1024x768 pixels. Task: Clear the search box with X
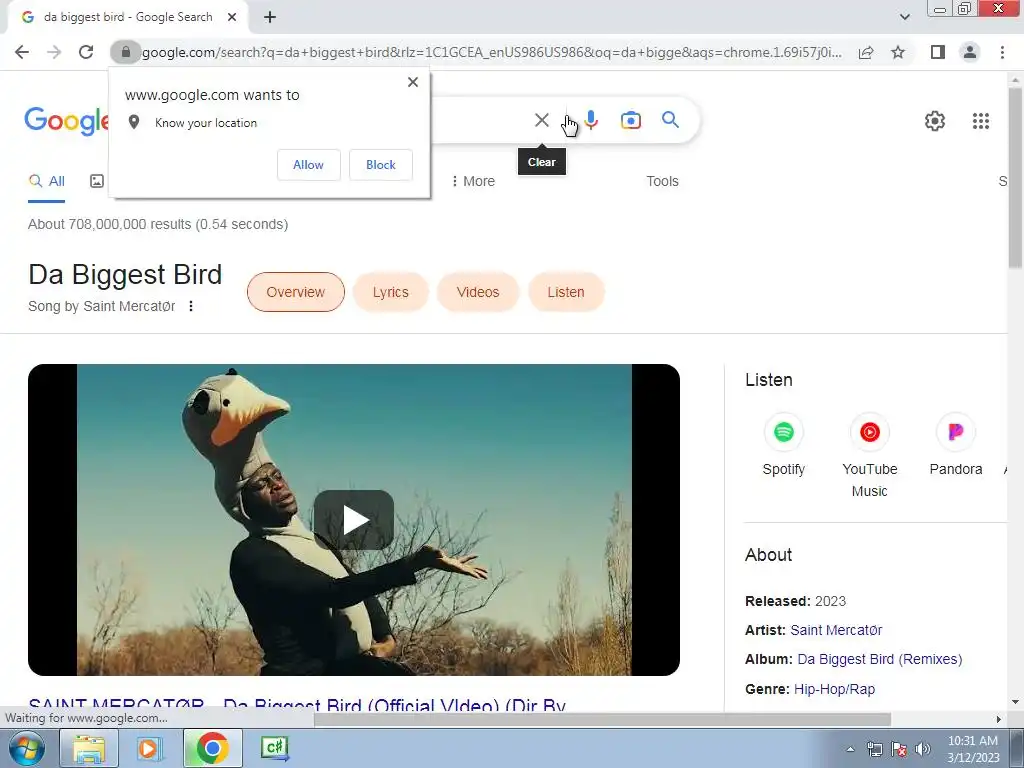(x=541, y=120)
